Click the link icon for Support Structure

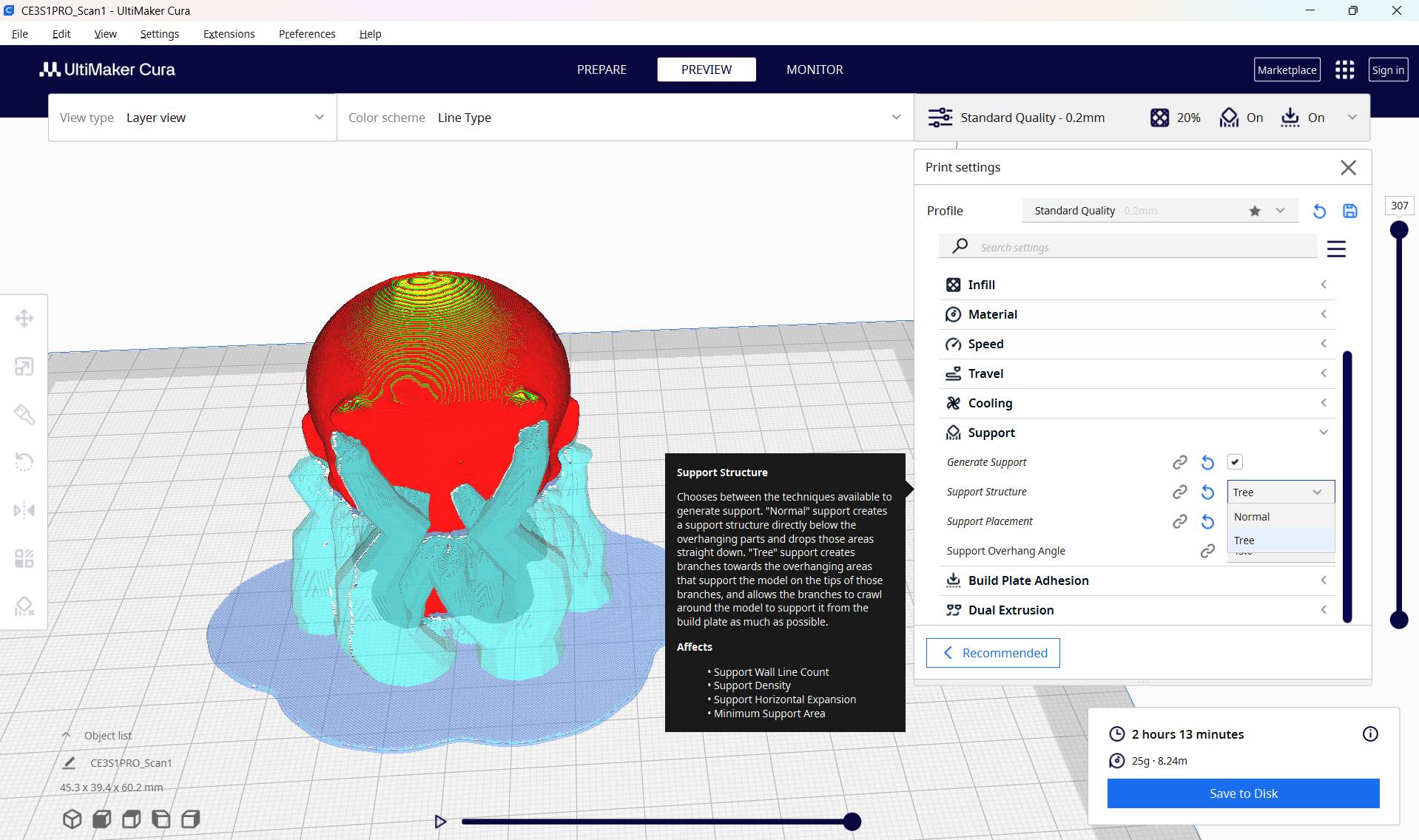tap(1180, 492)
